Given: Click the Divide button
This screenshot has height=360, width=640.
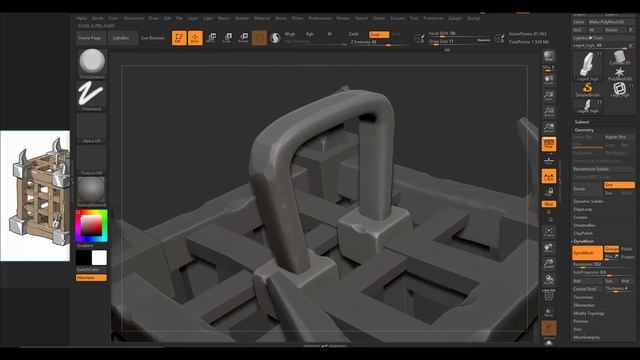Looking at the screenshot, I should tap(587, 189).
